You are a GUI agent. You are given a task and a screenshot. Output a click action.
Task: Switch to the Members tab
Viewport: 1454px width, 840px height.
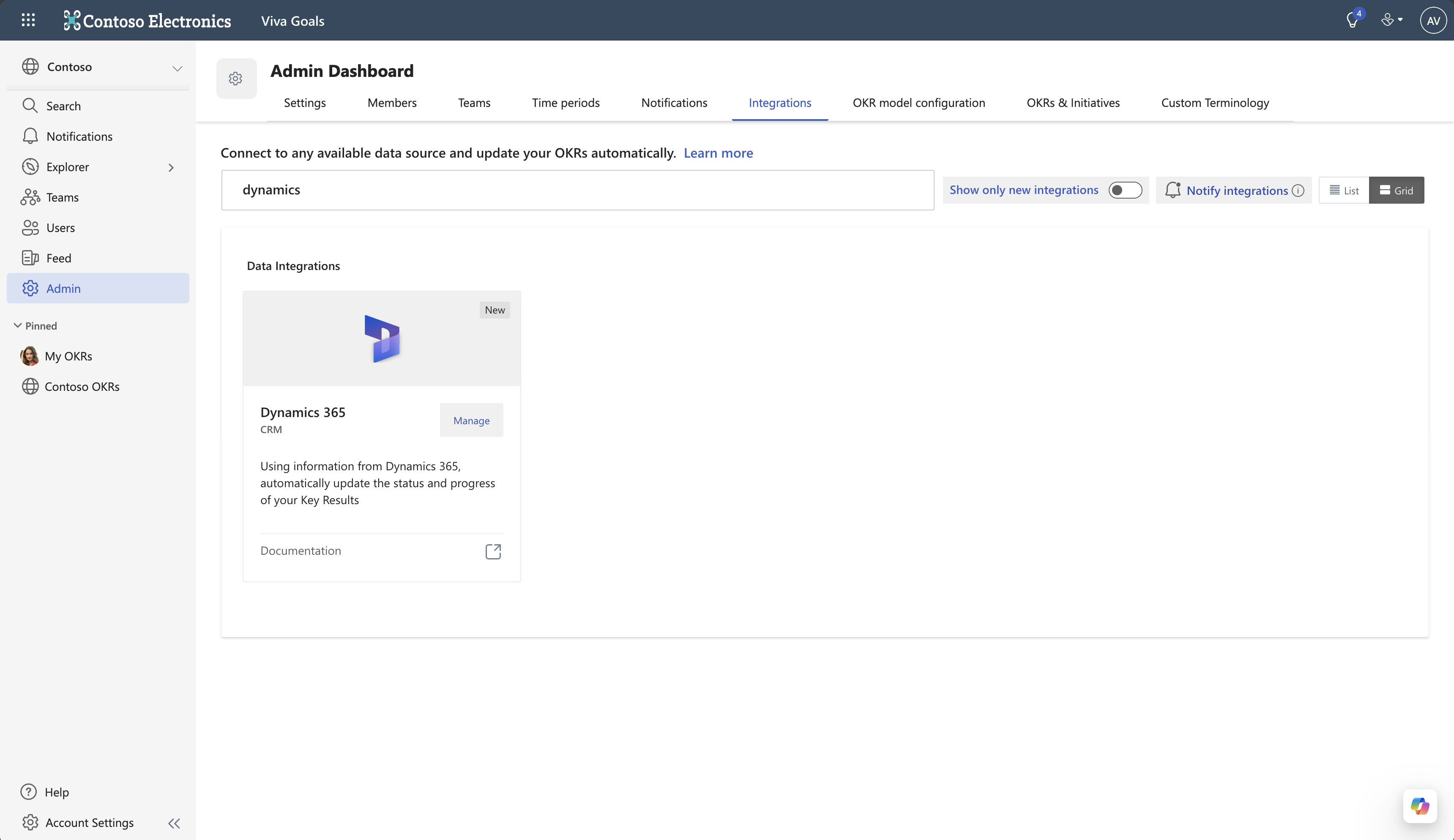[x=392, y=103]
